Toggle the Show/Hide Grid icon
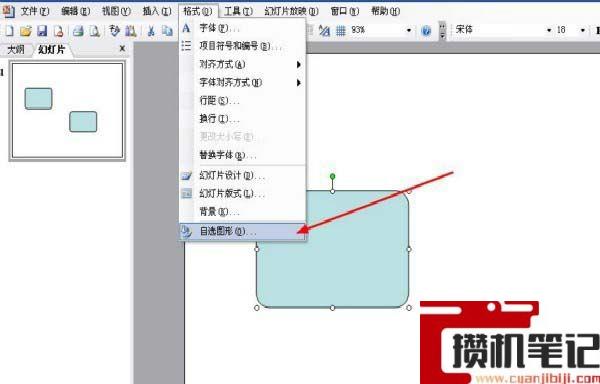Viewport: 600px width, 384px height. click(341, 30)
